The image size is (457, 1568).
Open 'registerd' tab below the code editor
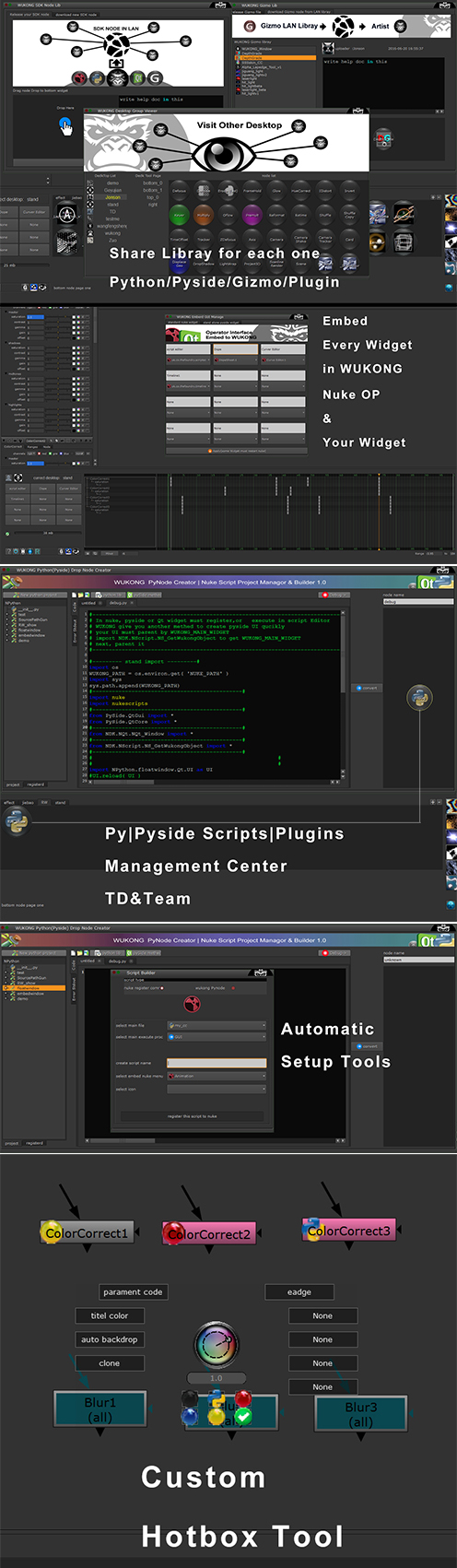pyautogui.click(x=35, y=784)
